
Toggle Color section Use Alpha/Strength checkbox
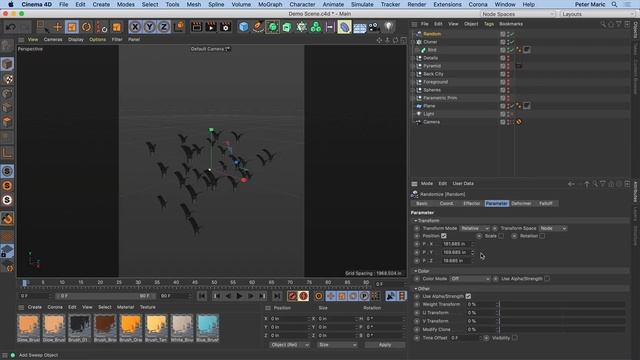547,279
